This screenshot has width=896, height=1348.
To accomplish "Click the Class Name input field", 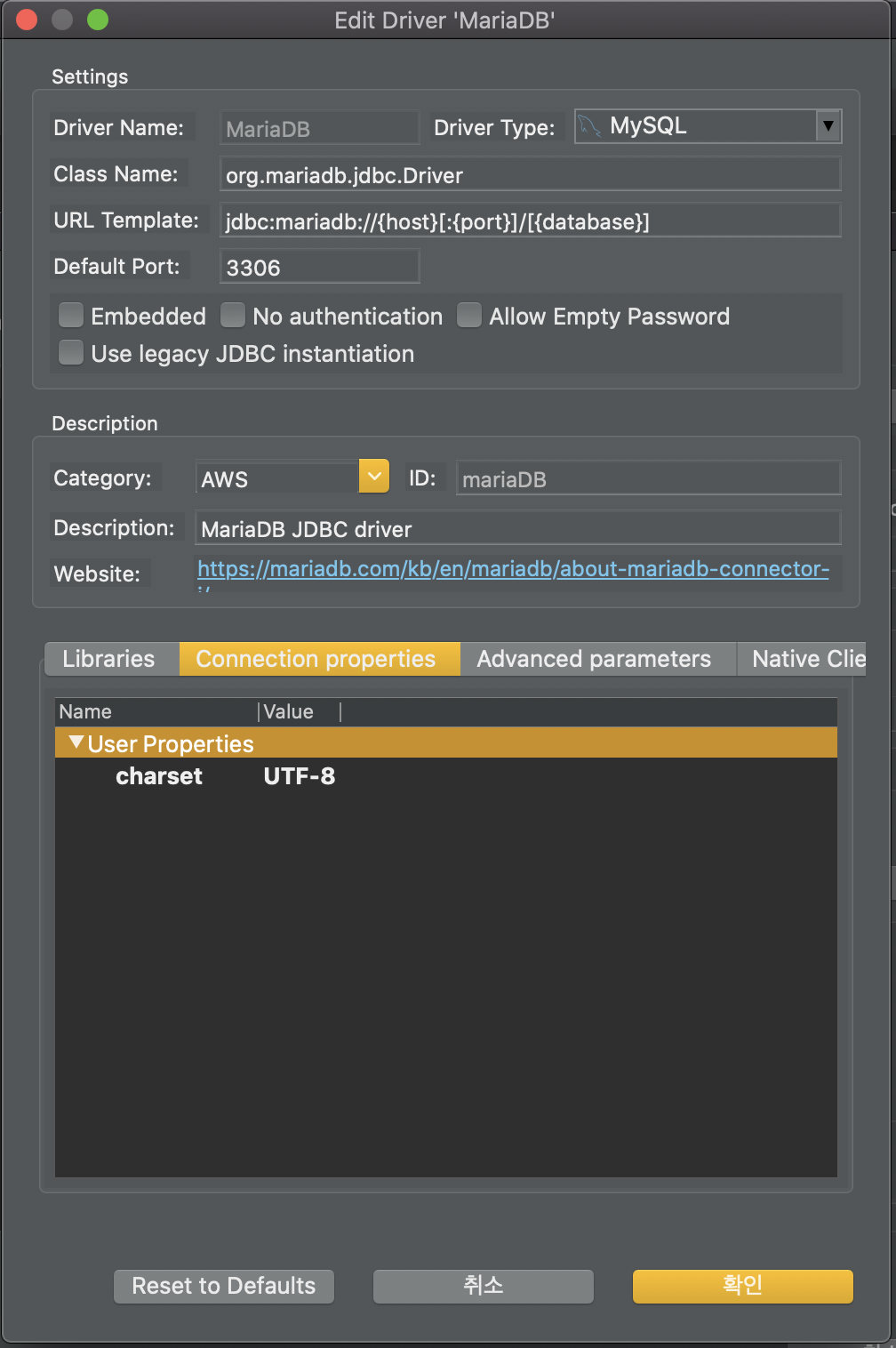I will click(530, 174).
